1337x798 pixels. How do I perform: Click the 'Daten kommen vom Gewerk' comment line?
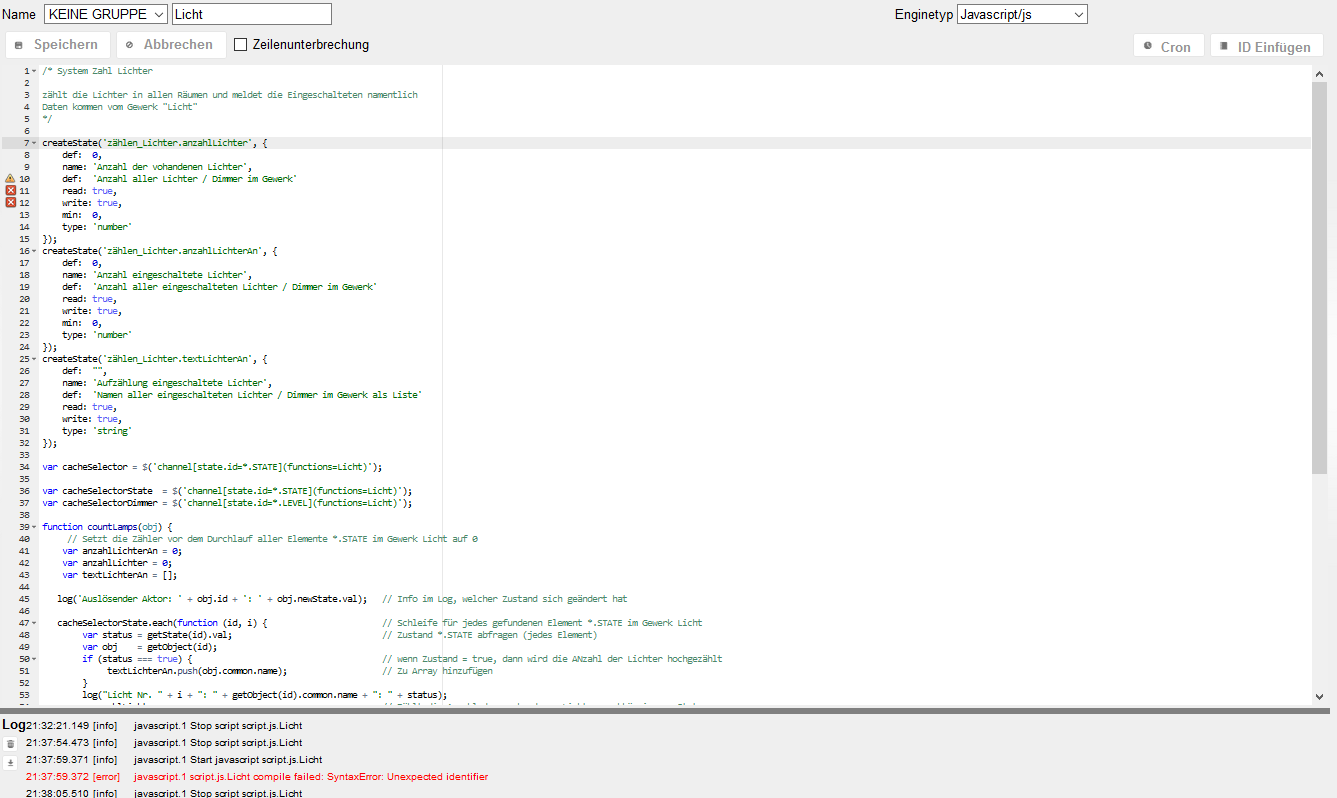coord(120,107)
